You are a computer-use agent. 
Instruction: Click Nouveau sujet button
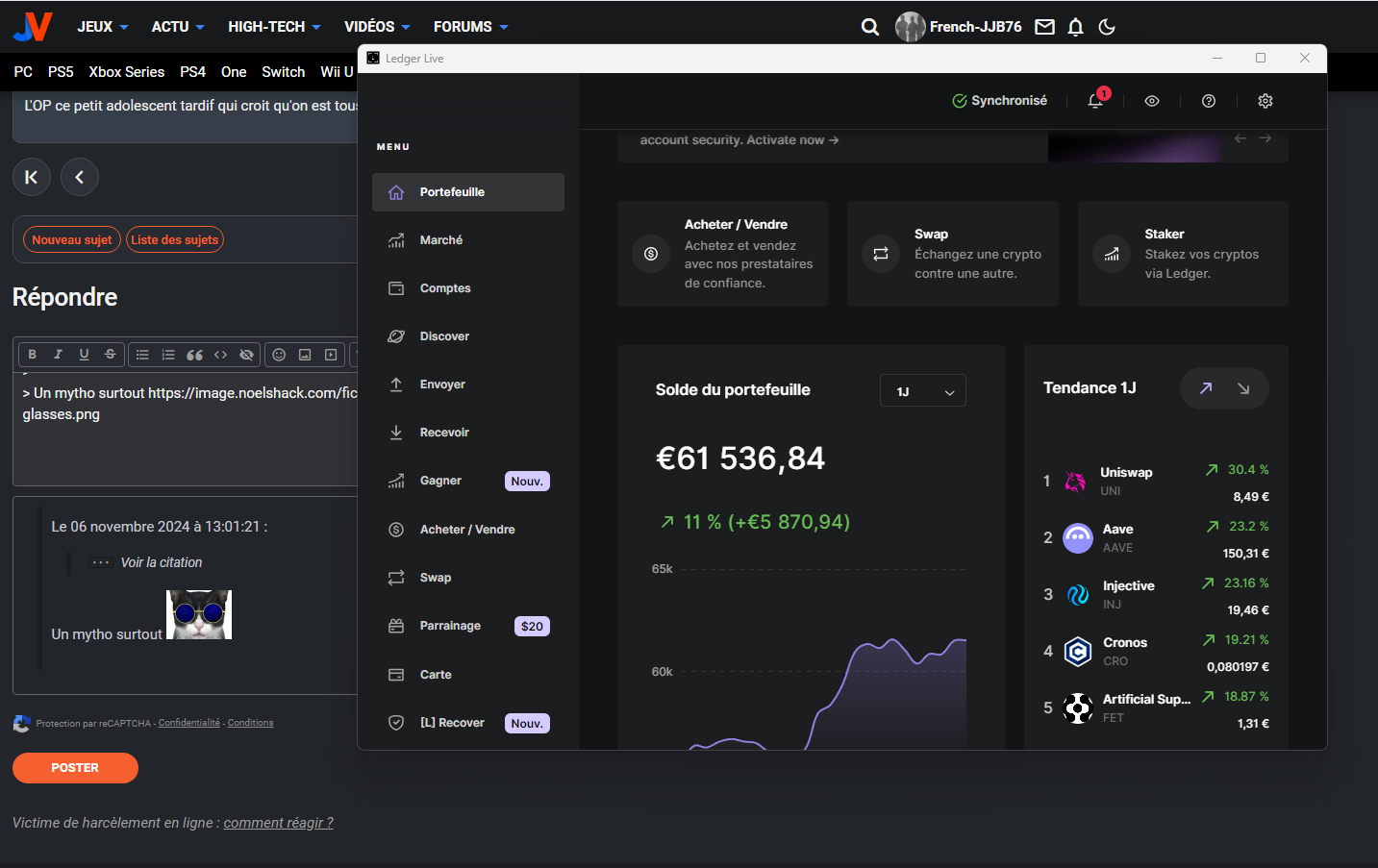pos(72,239)
